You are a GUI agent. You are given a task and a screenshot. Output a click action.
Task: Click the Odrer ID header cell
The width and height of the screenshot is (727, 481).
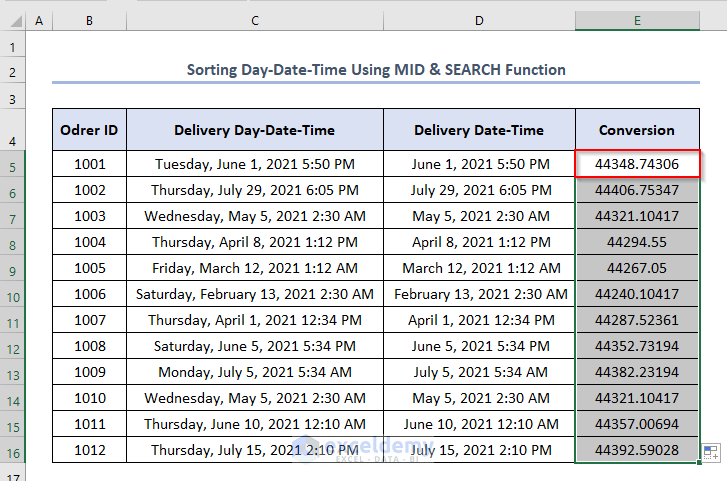tap(89, 130)
